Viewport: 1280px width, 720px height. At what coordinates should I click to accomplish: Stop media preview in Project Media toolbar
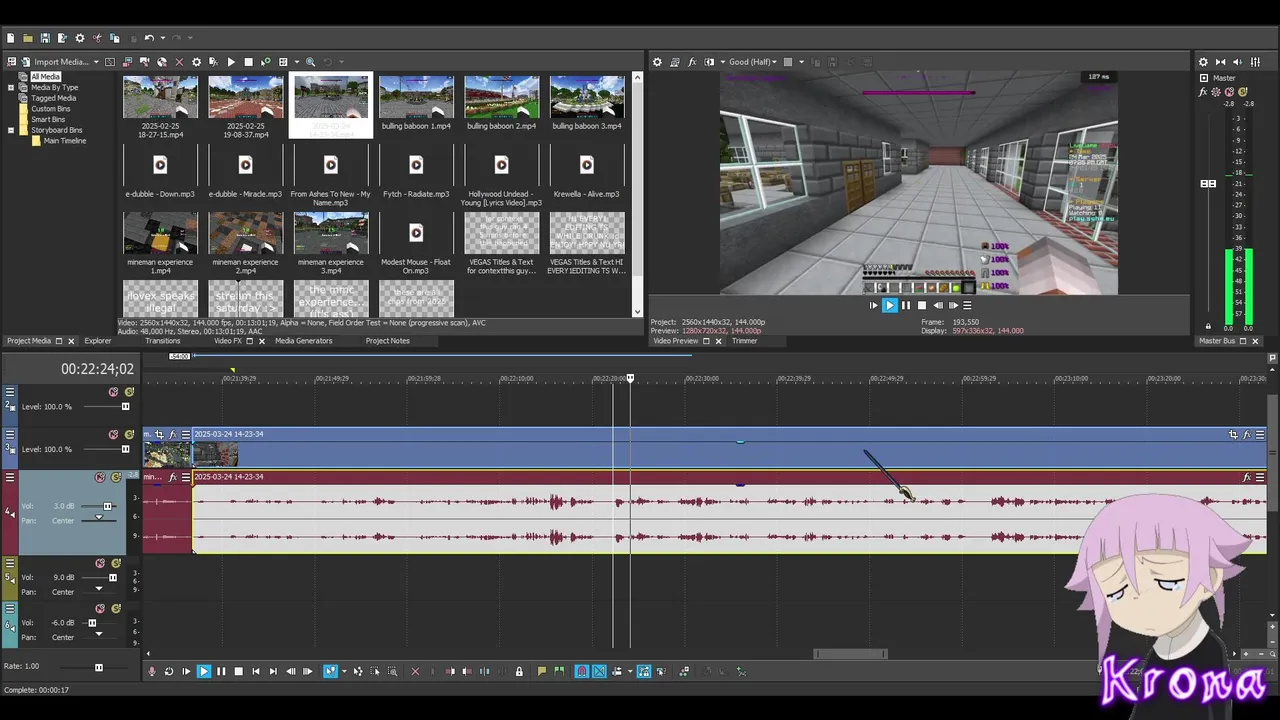[248, 62]
